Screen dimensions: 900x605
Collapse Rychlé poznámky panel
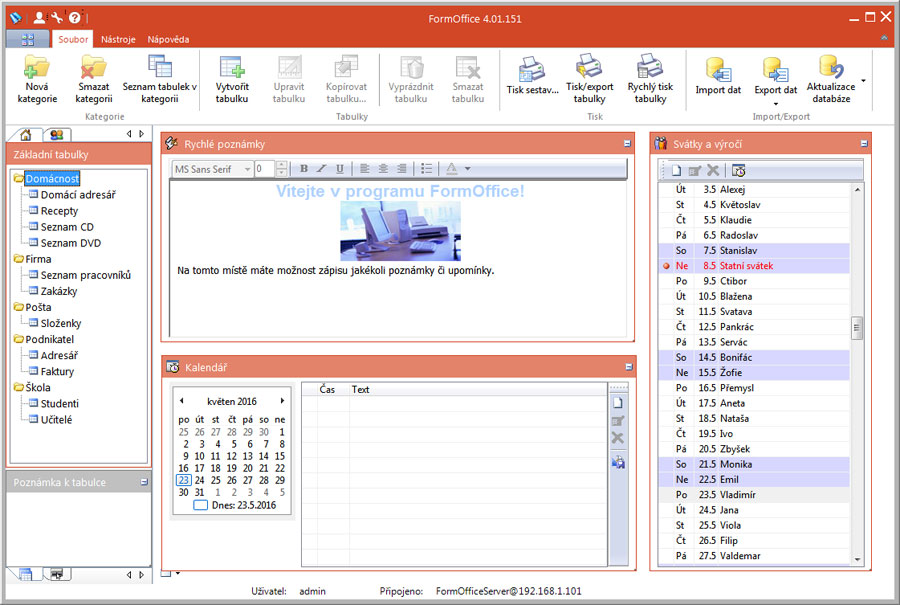[627, 144]
